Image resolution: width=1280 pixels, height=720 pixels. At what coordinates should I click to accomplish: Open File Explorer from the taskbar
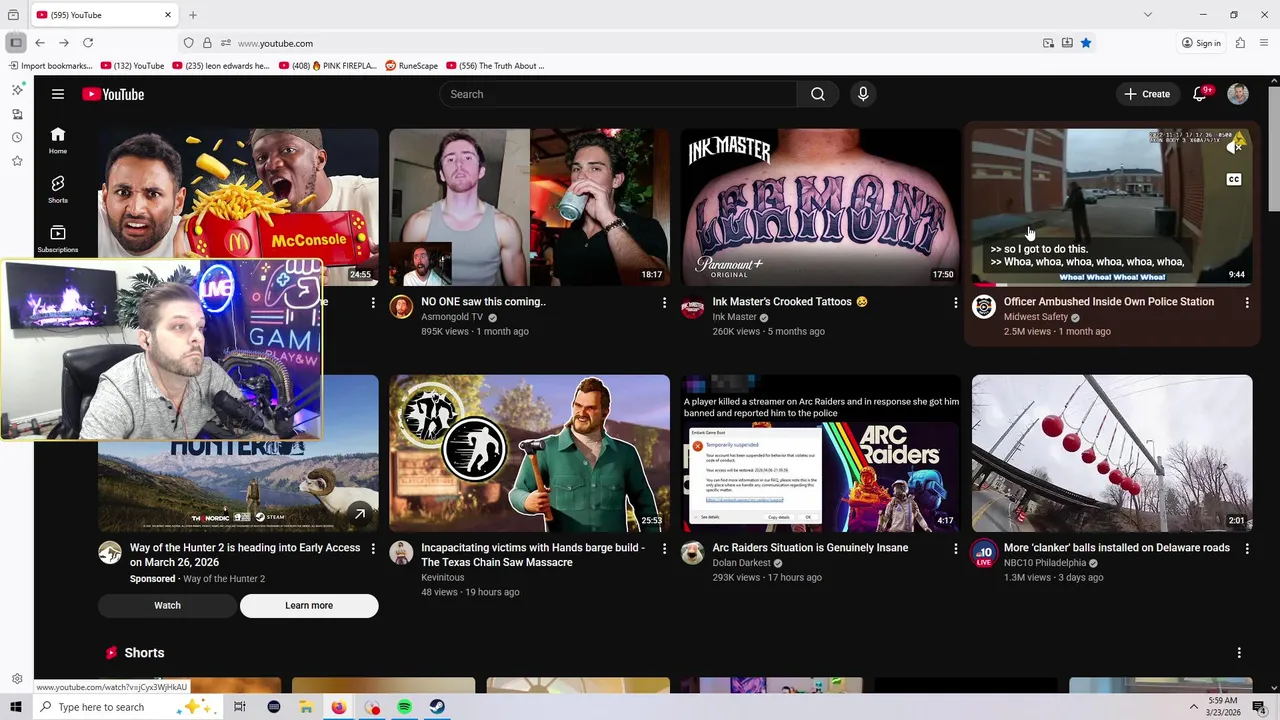pyautogui.click(x=306, y=707)
